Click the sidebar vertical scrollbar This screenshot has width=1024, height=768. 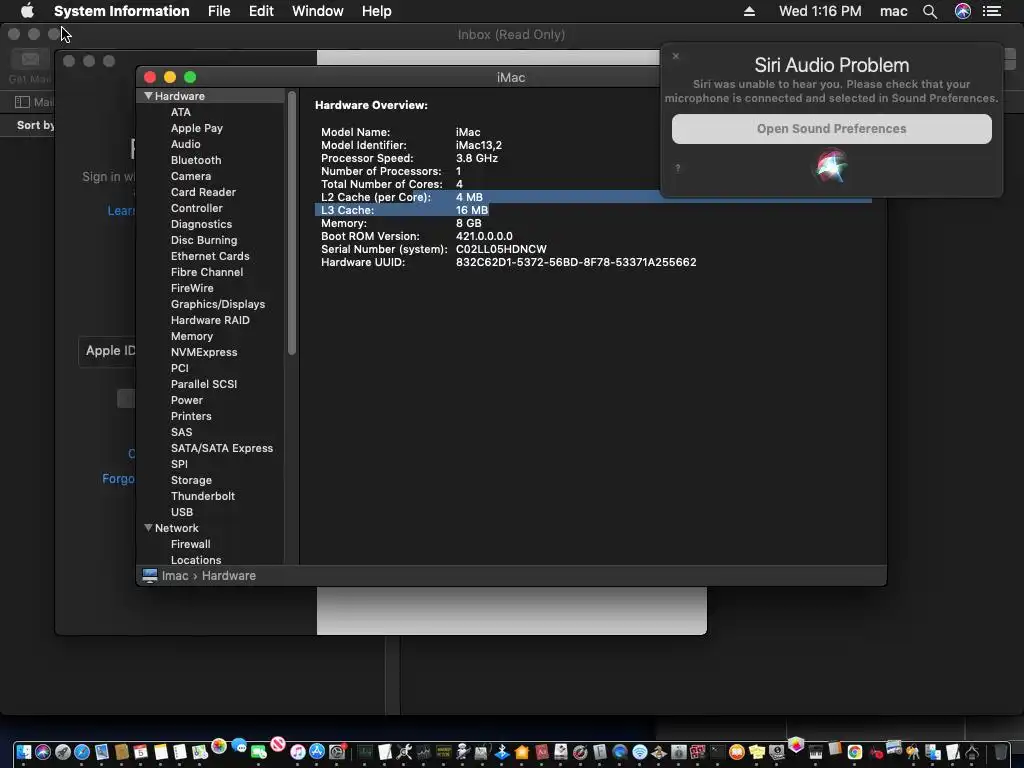click(291, 223)
